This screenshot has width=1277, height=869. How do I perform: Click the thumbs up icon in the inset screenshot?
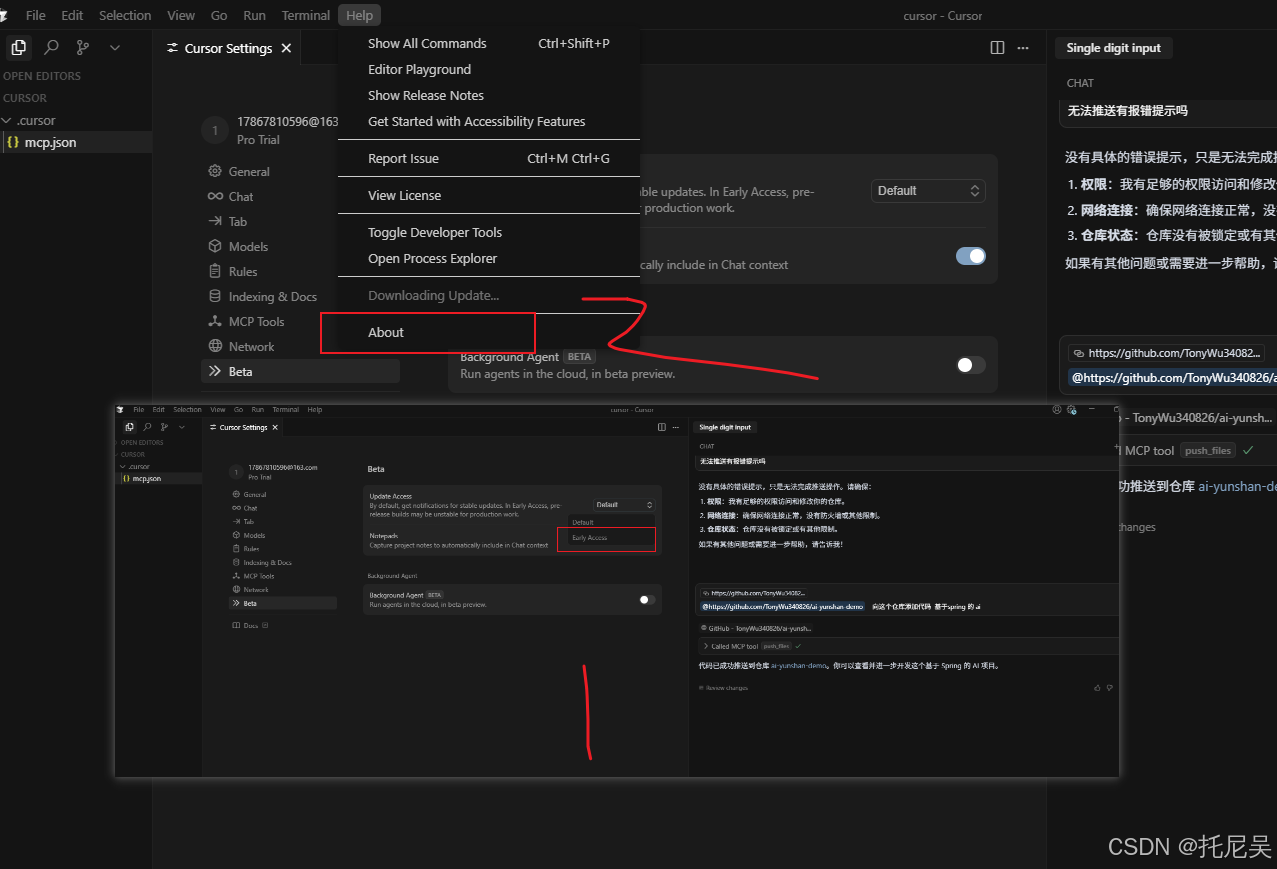(1098, 688)
